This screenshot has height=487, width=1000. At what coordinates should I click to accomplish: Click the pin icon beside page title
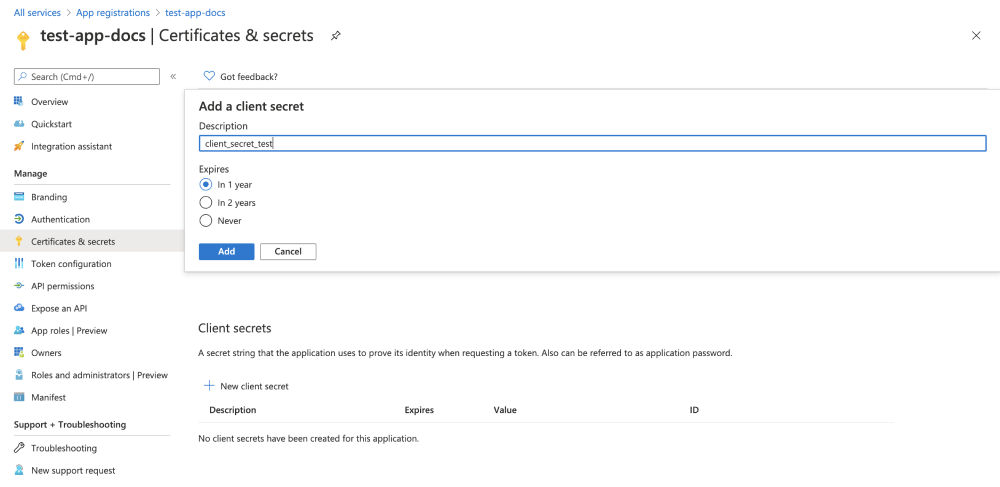coord(336,36)
